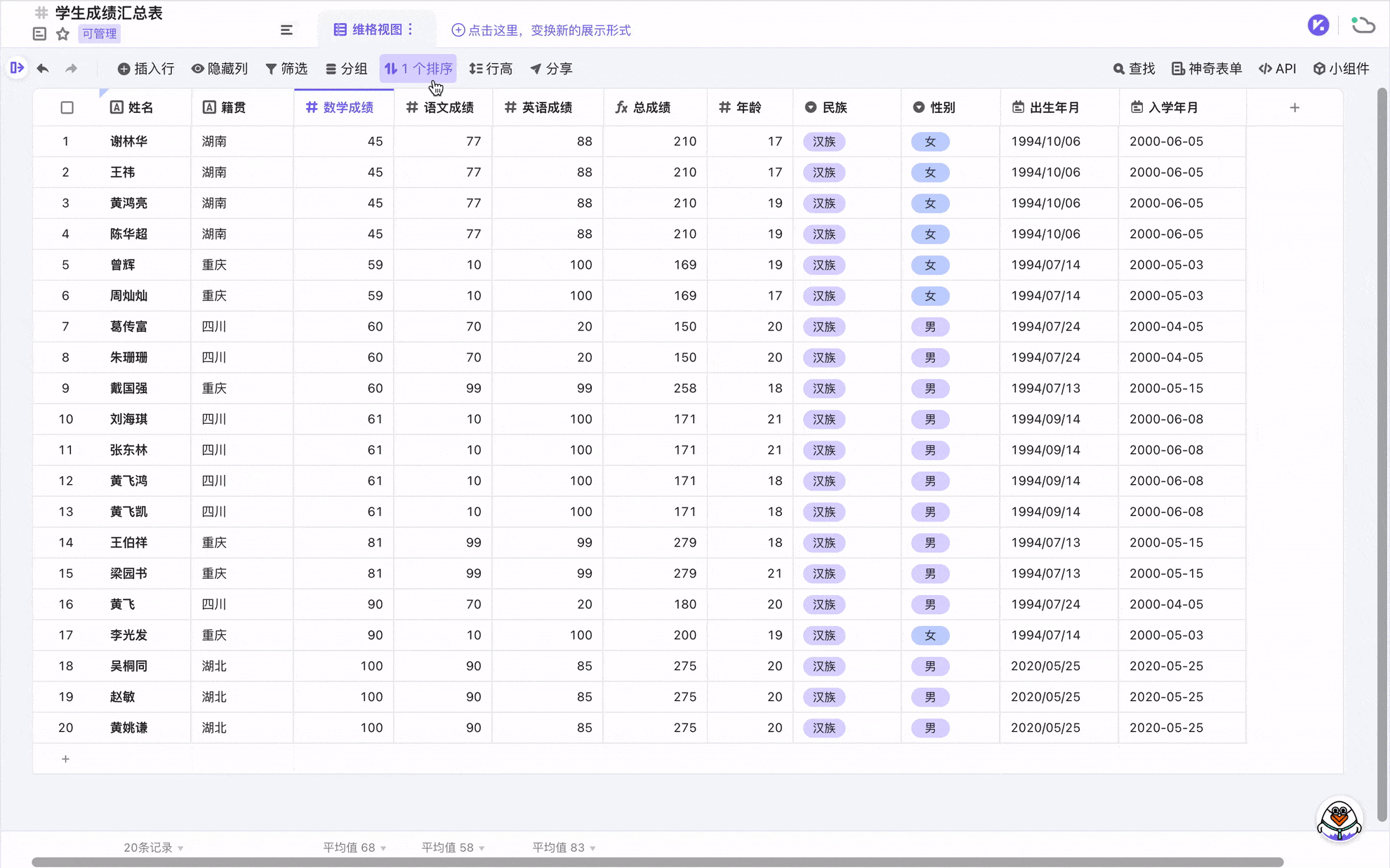Click the 插入行 insert row icon

click(x=145, y=69)
